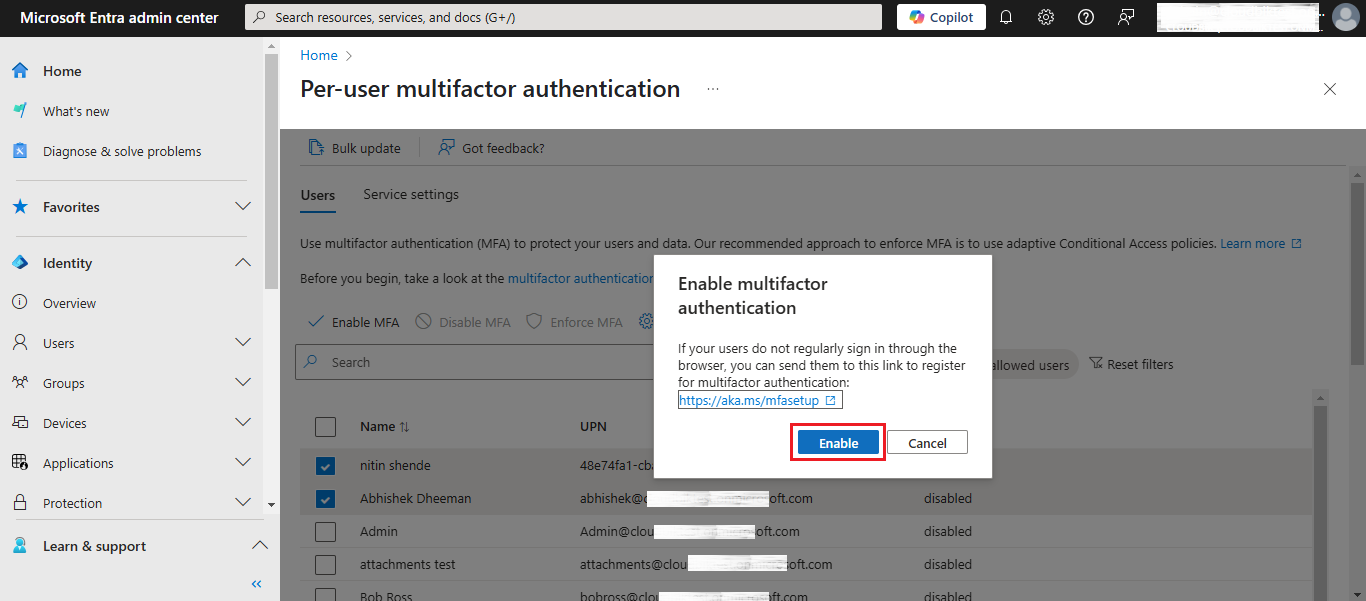
Task: Open the ellipsis more options beside page title
Action: click(713, 89)
